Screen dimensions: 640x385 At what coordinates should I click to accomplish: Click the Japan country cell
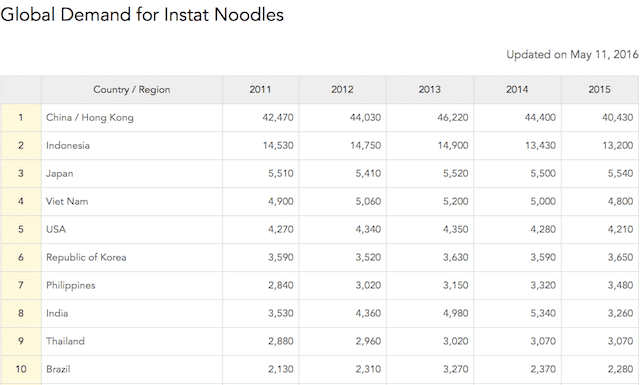click(x=131, y=174)
